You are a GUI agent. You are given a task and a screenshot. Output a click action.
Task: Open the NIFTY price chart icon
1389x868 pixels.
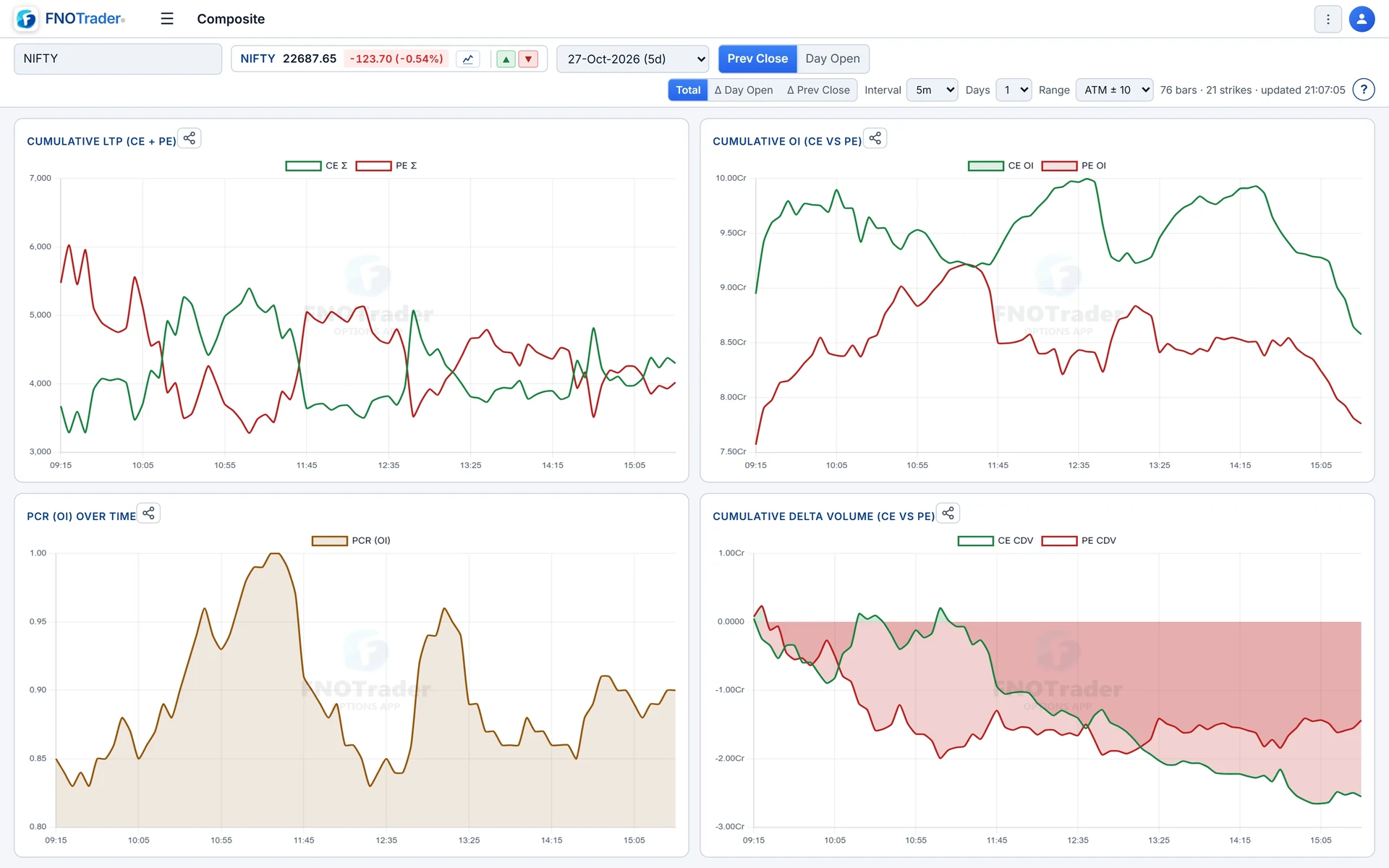(468, 59)
